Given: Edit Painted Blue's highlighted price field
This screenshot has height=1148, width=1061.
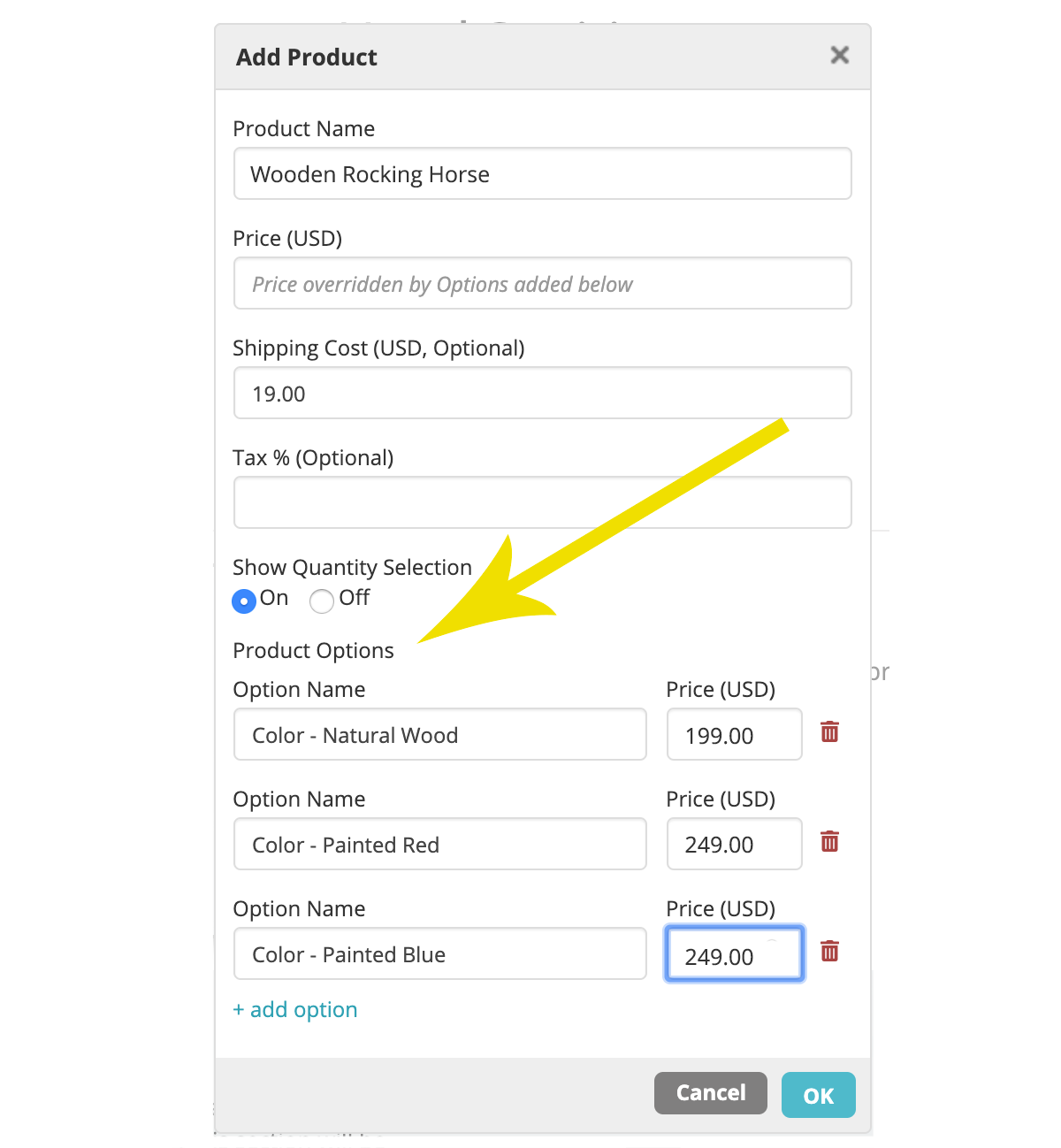Looking at the screenshot, I should pyautogui.click(x=735, y=953).
